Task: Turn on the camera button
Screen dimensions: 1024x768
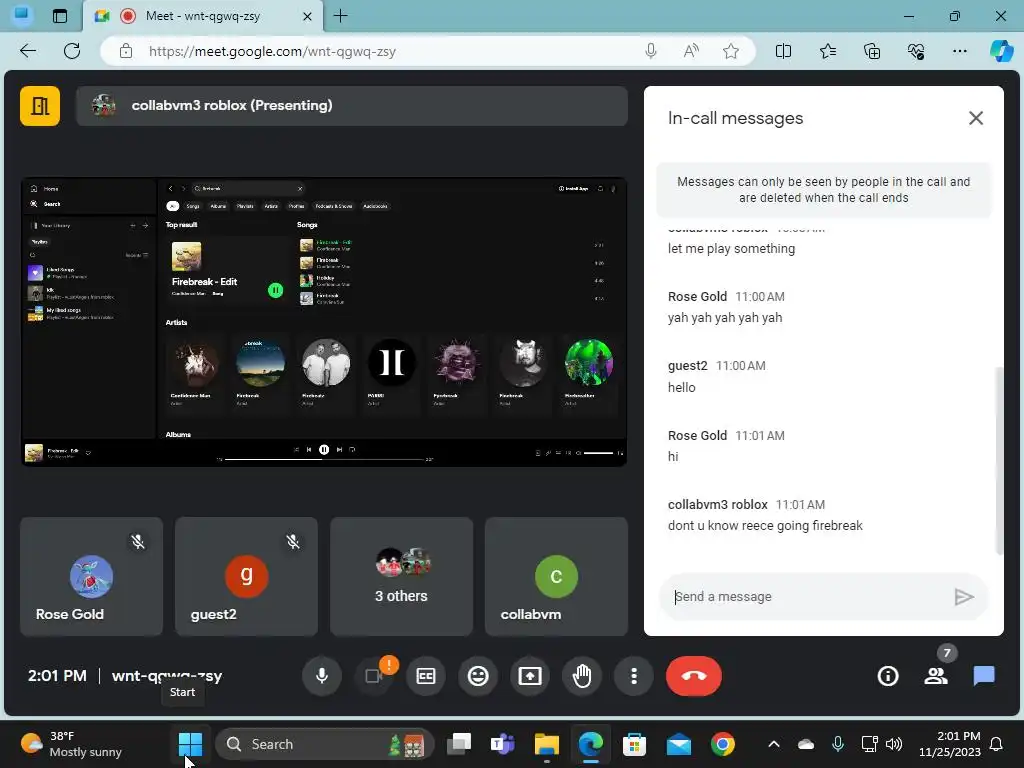Action: pyautogui.click(x=374, y=676)
